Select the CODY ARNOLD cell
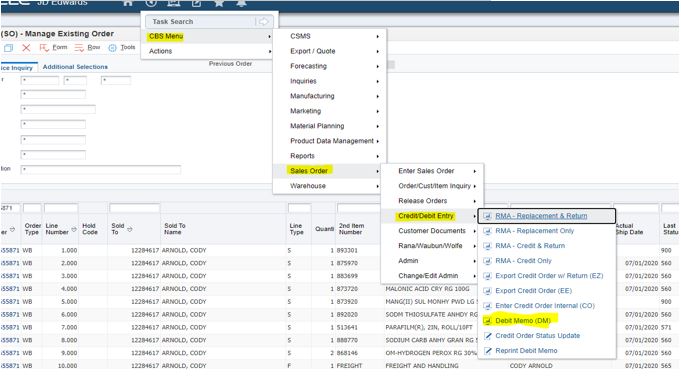The image size is (681, 380). coord(531,366)
